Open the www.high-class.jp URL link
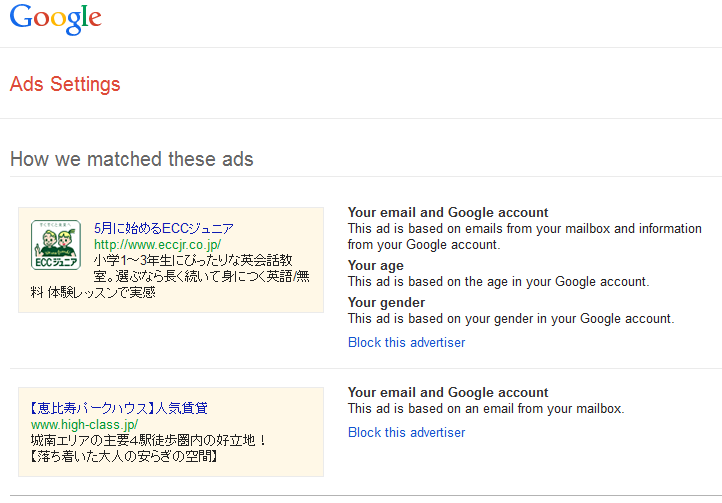 pyautogui.click(x=84, y=424)
